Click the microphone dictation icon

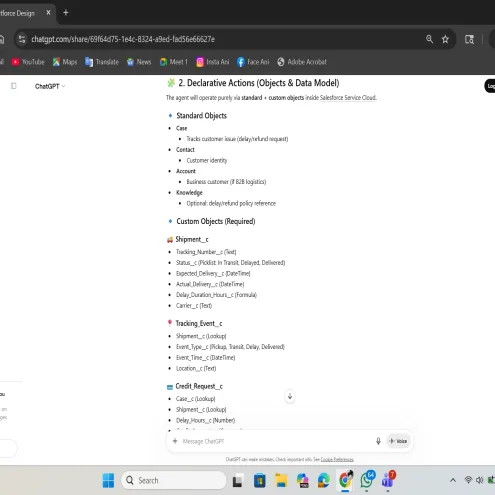coord(378,441)
